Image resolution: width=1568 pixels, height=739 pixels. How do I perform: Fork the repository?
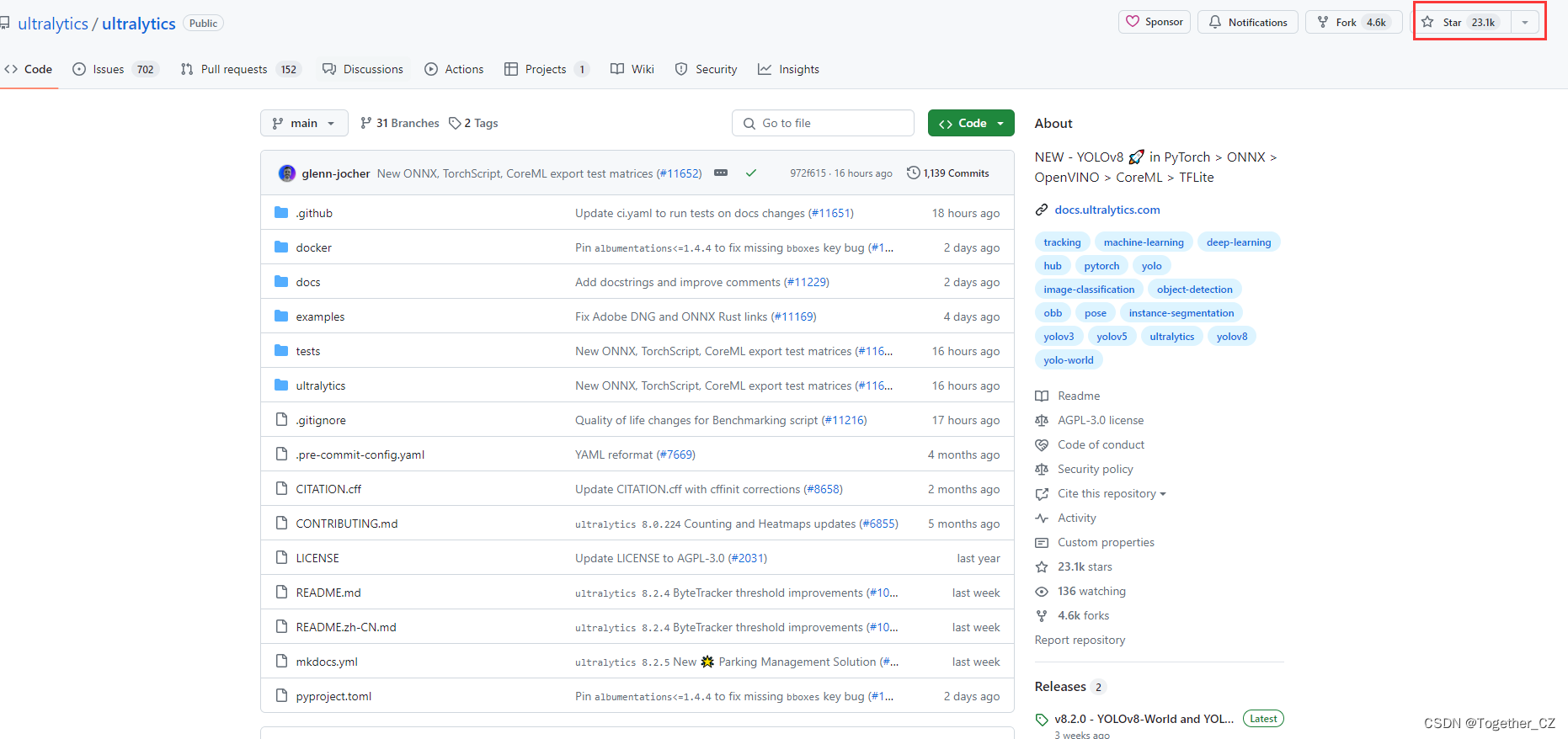1353,22
